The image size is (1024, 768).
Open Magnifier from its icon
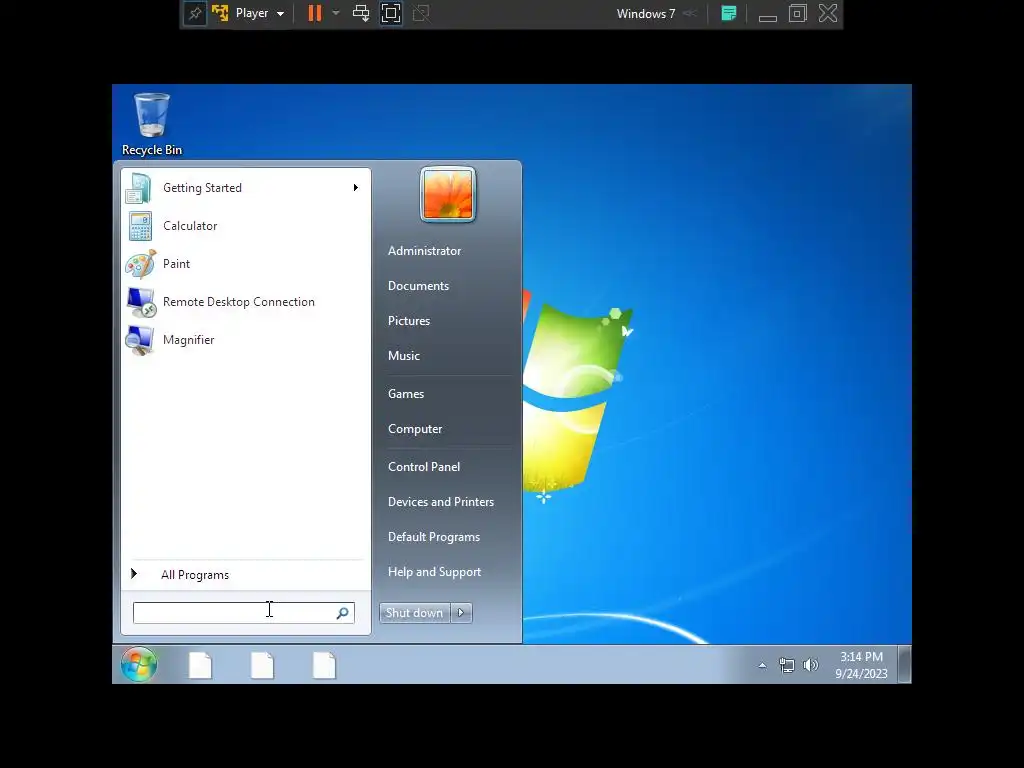140,340
